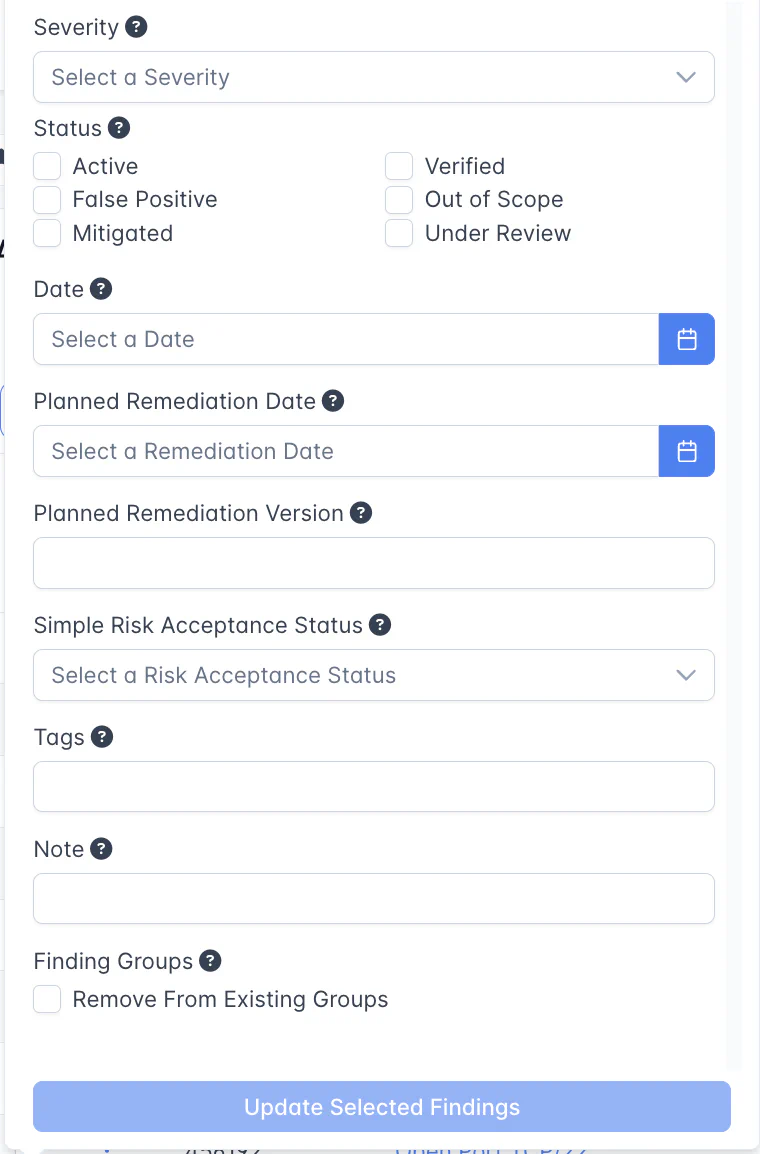The width and height of the screenshot is (760, 1154).
Task: Select the Verified status checkbox
Action: pos(399,166)
